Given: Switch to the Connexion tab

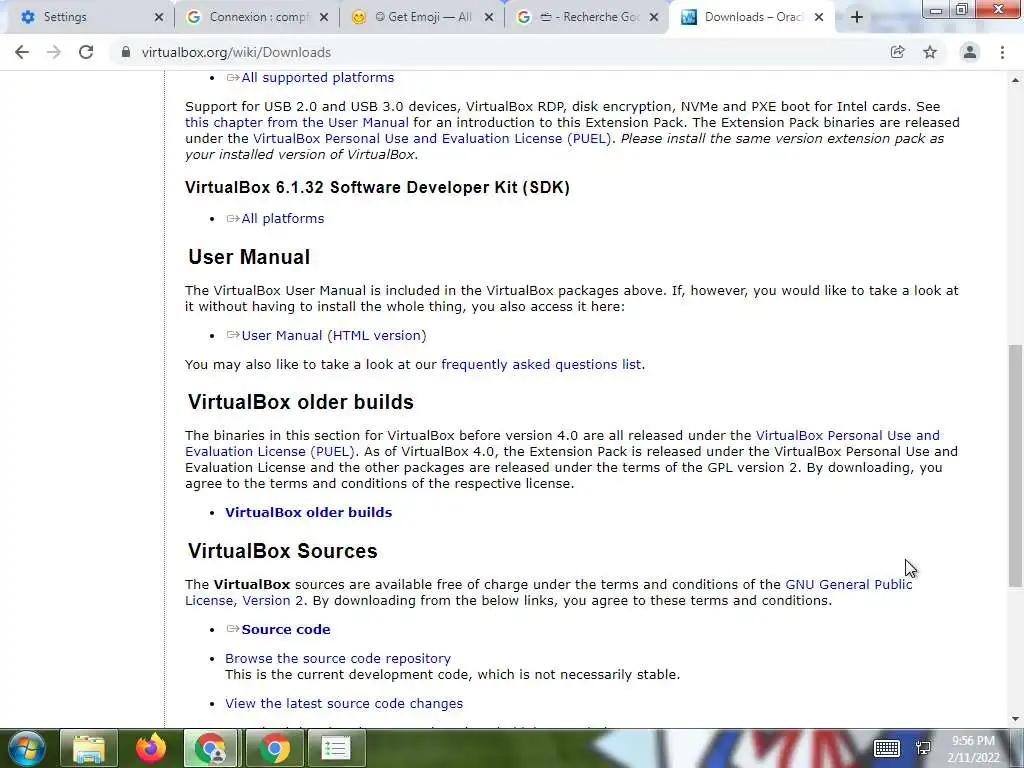Looking at the screenshot, I should pyautogui.click(x=257, y=17).
